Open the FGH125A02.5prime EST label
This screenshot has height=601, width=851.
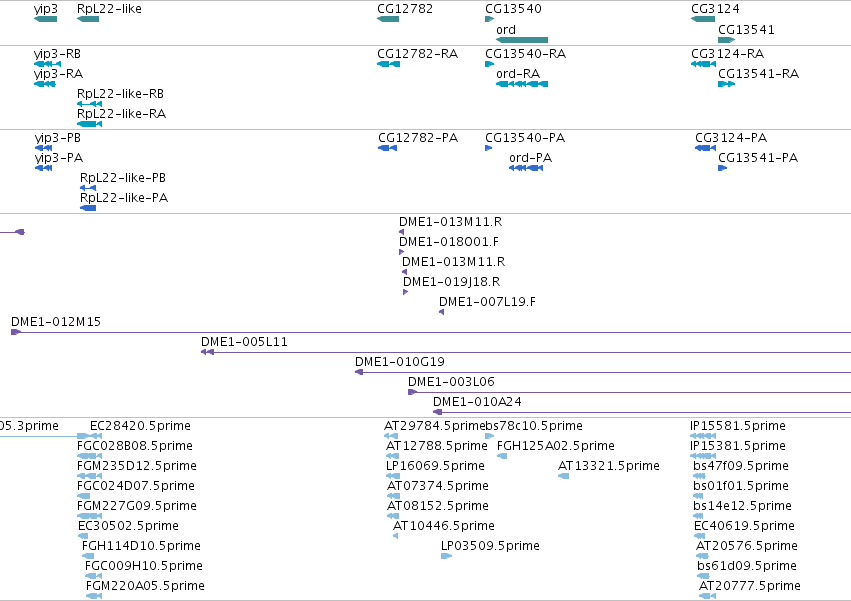coord(556,446)
